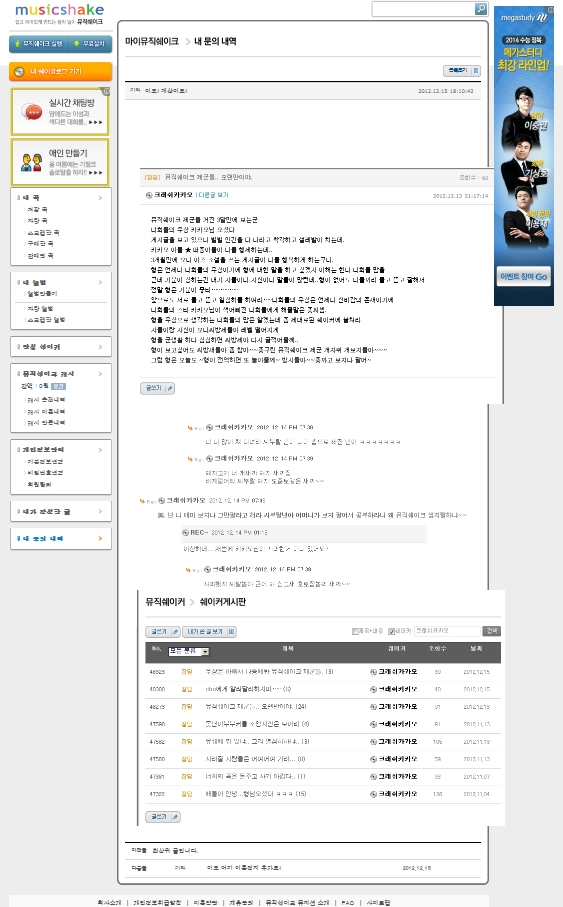Click the download arrow icon for 무료설치

tap(77, 44)
